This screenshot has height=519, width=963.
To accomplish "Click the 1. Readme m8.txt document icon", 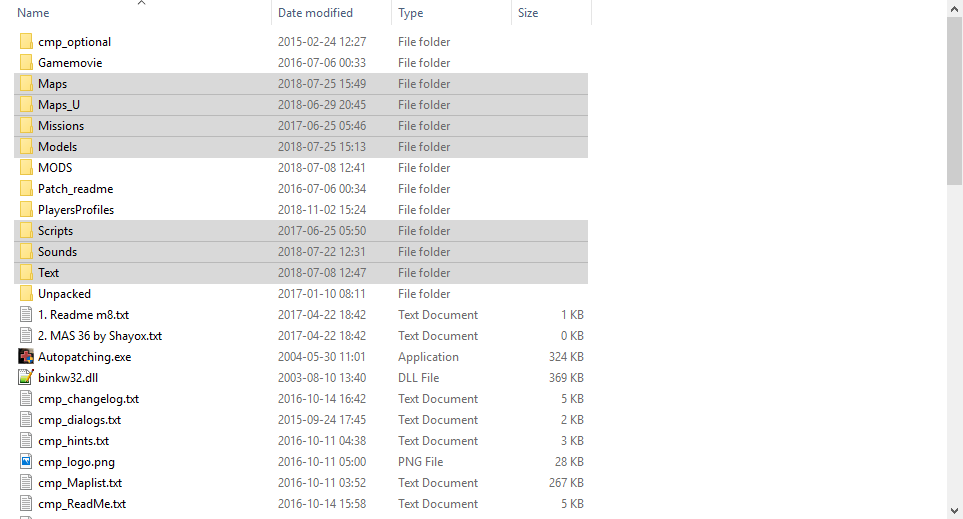I will (26, 315).
